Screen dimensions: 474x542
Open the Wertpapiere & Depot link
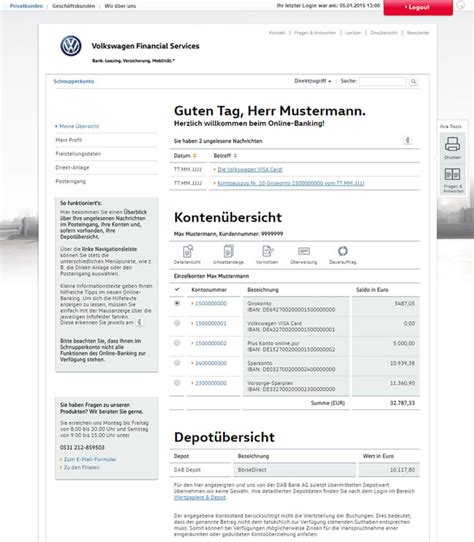tap(200, 497)
